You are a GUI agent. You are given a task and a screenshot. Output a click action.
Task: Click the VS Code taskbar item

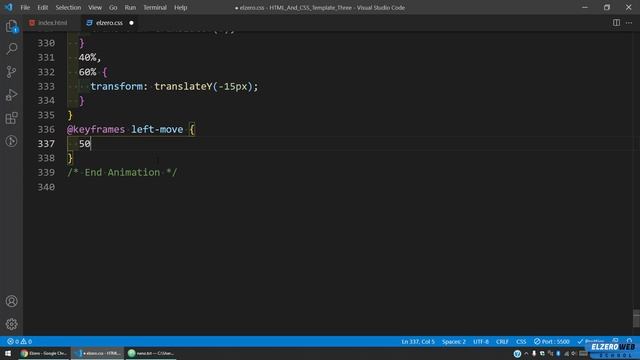(98, 353)
